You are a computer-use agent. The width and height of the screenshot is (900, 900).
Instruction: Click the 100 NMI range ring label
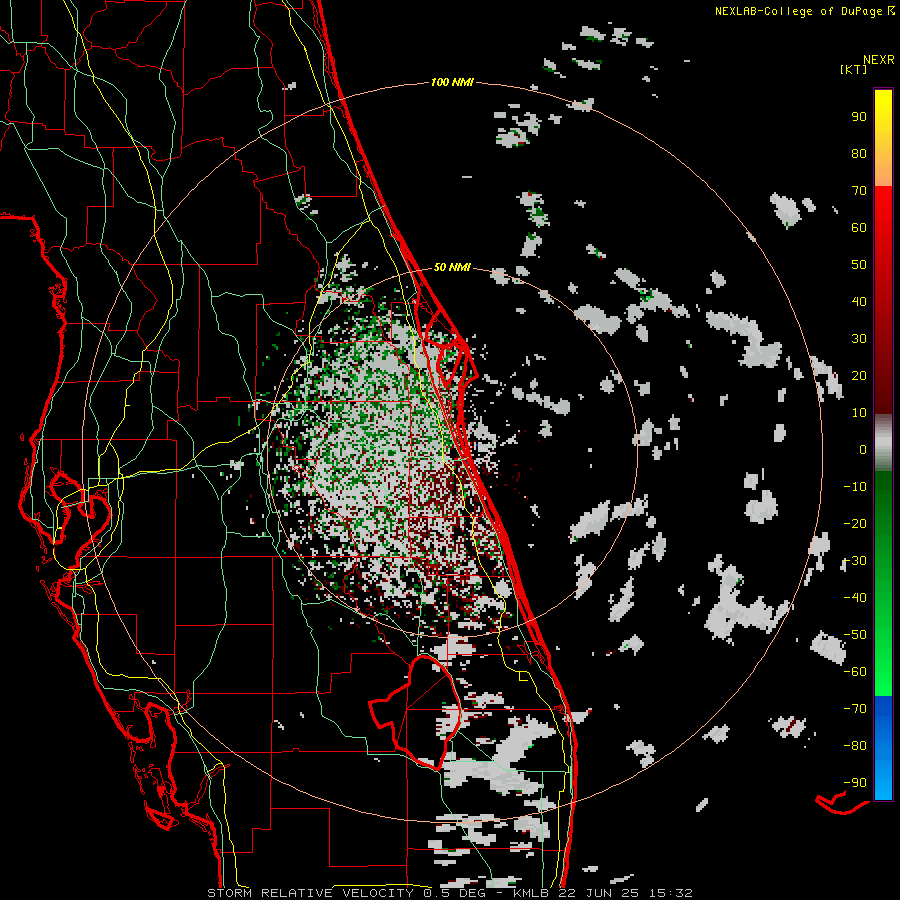(x=452, y=83)
